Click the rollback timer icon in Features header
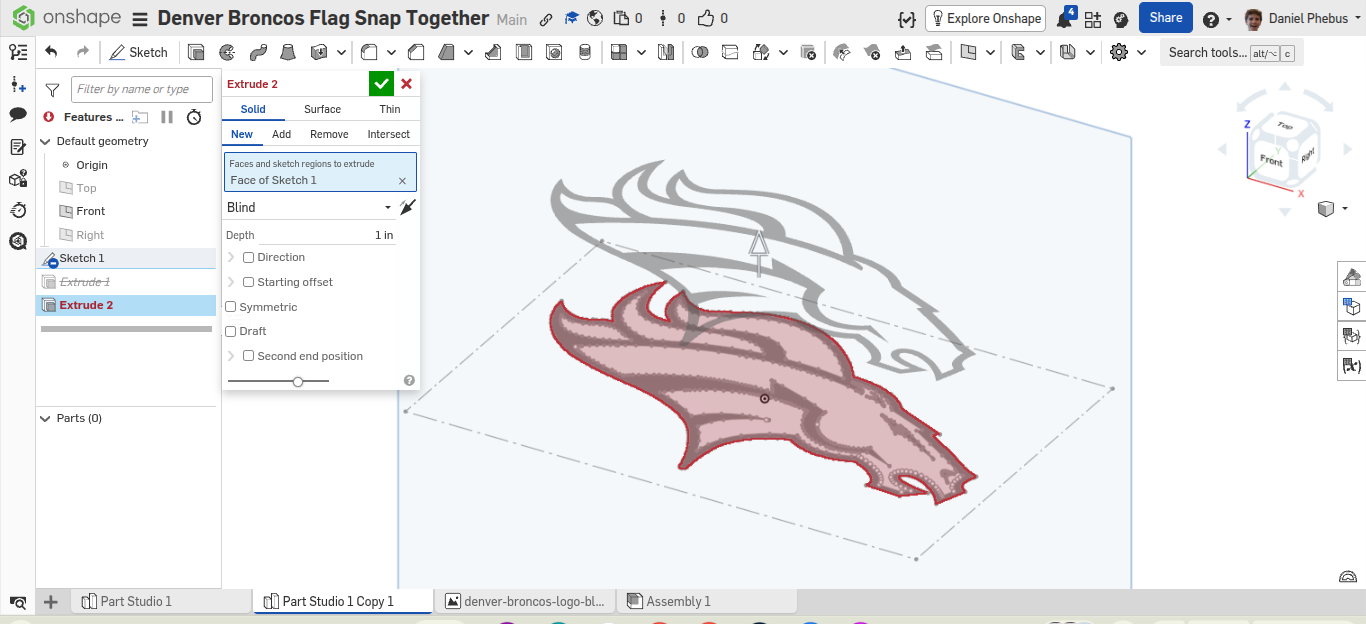This screenshot has height=624, width=1366. (x=194, y=117)
